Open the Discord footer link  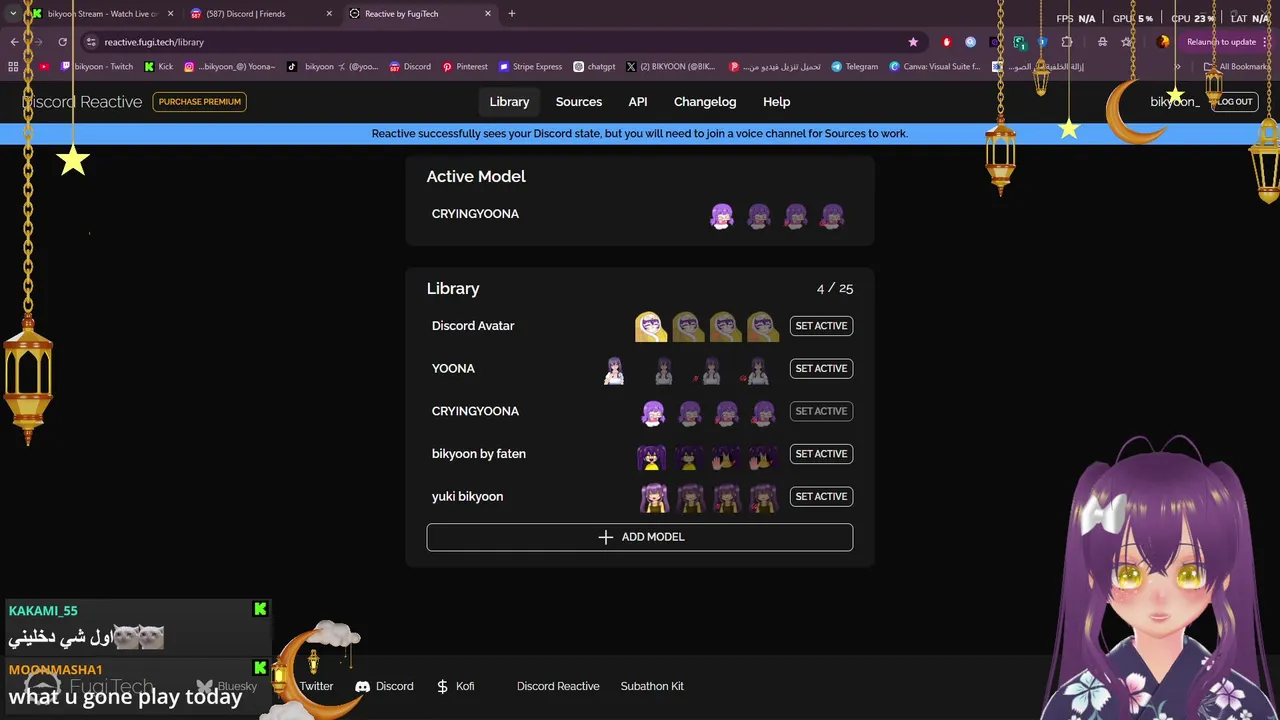click(x=384, y=686)
